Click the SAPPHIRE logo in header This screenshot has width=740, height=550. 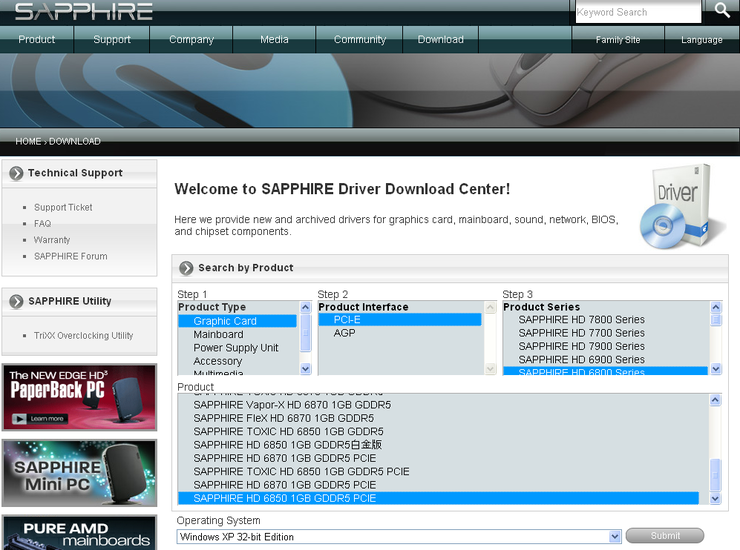(x=84, y=12)
